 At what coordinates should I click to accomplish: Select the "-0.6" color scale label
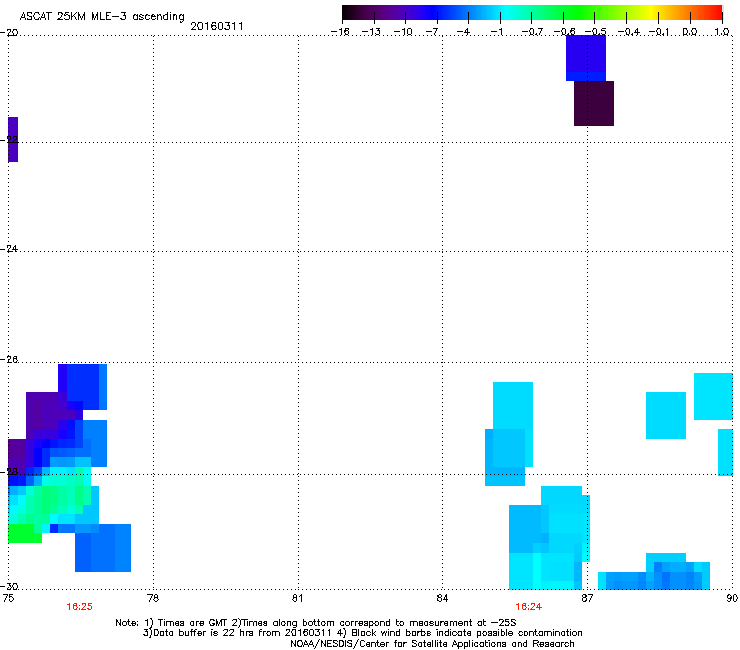click(564, 32)
